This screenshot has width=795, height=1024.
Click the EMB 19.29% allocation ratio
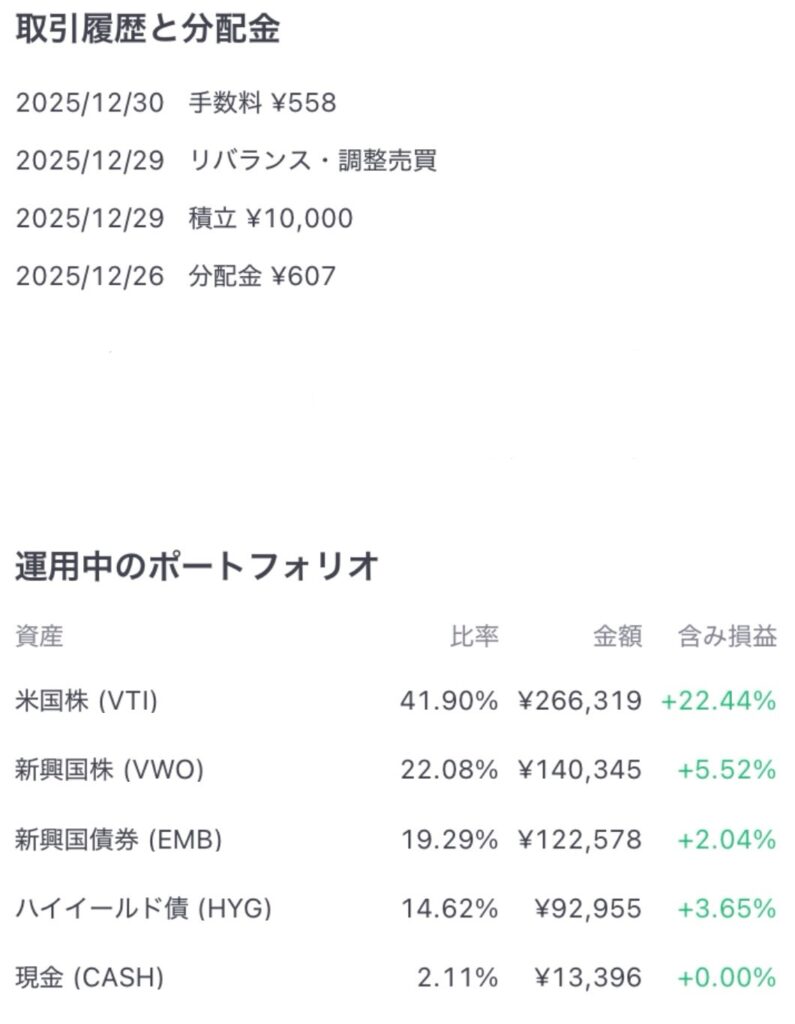(x=449, y=840)
